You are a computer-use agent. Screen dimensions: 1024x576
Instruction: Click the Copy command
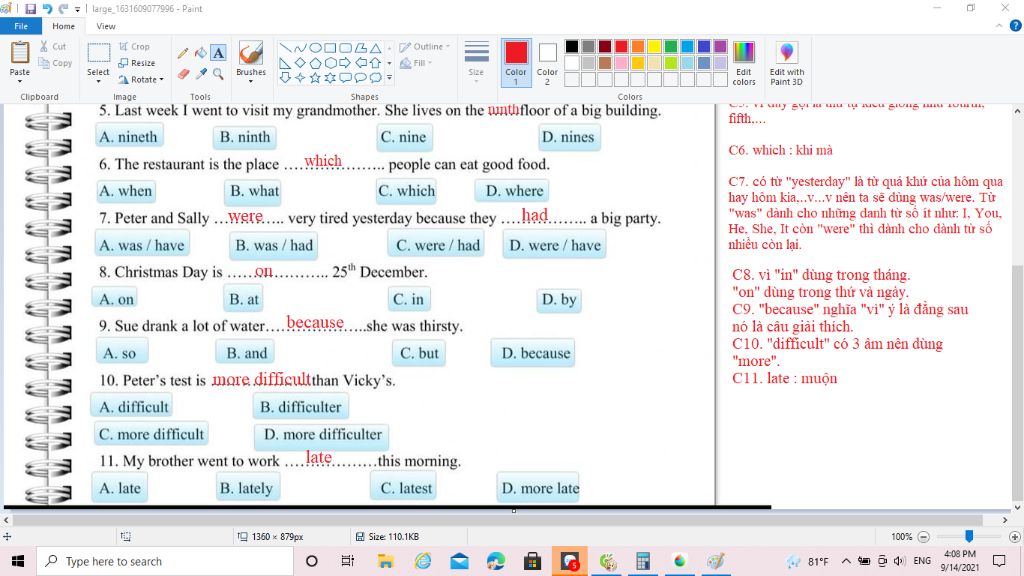click(55, 63)
